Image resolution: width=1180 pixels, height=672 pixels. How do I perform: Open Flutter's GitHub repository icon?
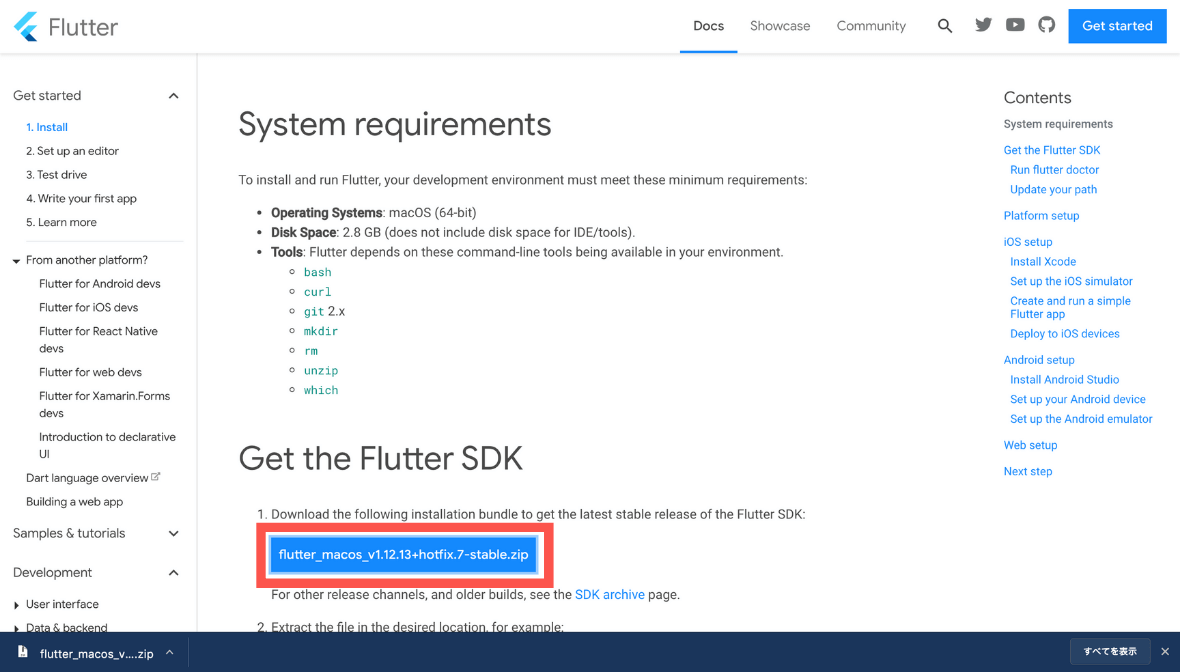click(x=1046, y=25)
